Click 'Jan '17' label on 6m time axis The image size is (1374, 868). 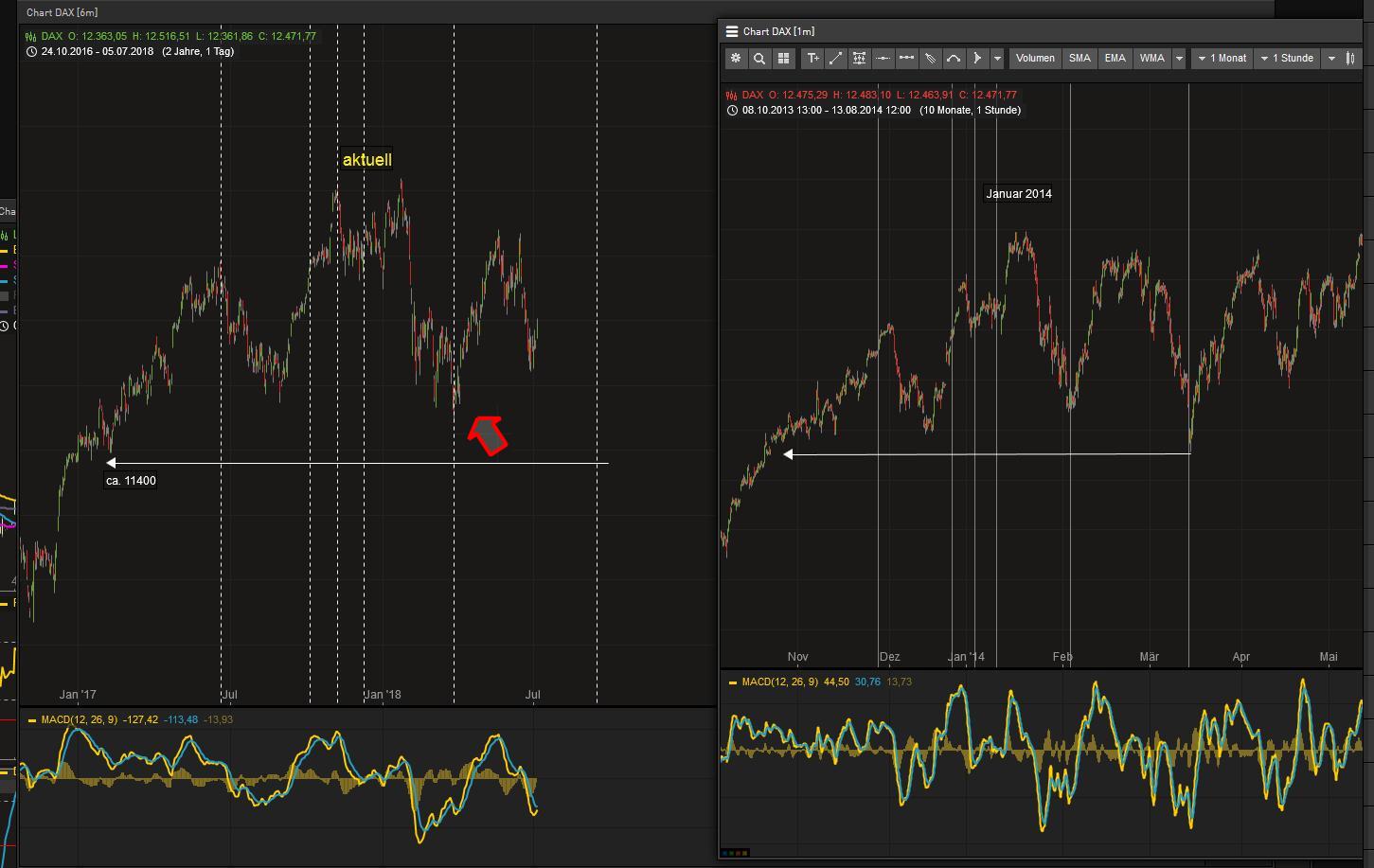click(78, 695)
